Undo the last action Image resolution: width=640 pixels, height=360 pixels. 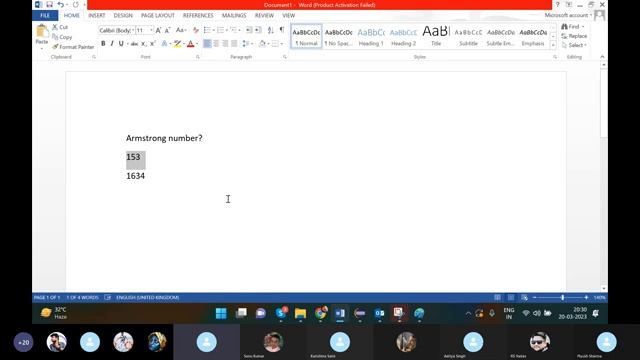click(x=60, y=4)
